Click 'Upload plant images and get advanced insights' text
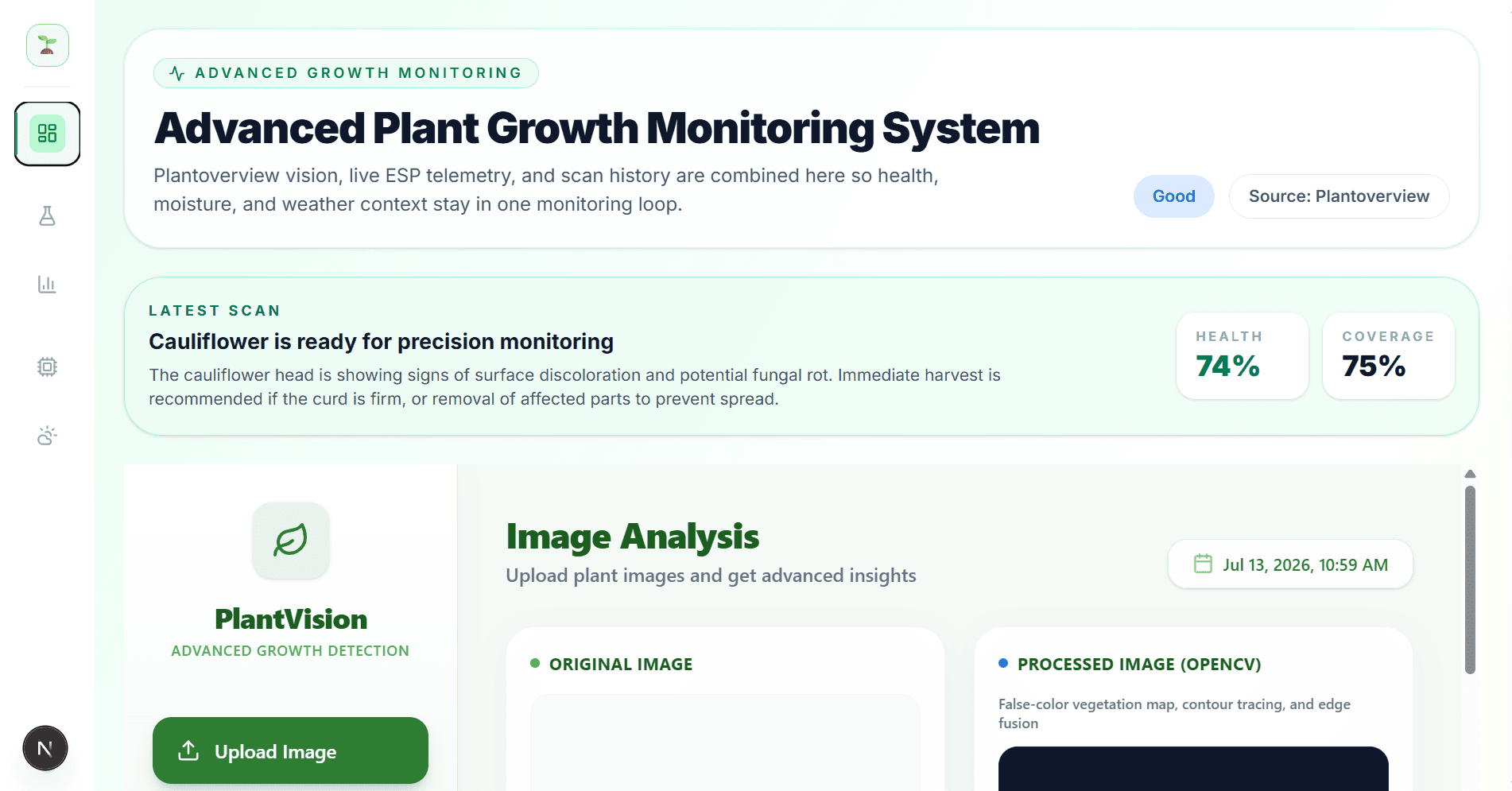1512x791 pixels. click(x=711, y=576)
